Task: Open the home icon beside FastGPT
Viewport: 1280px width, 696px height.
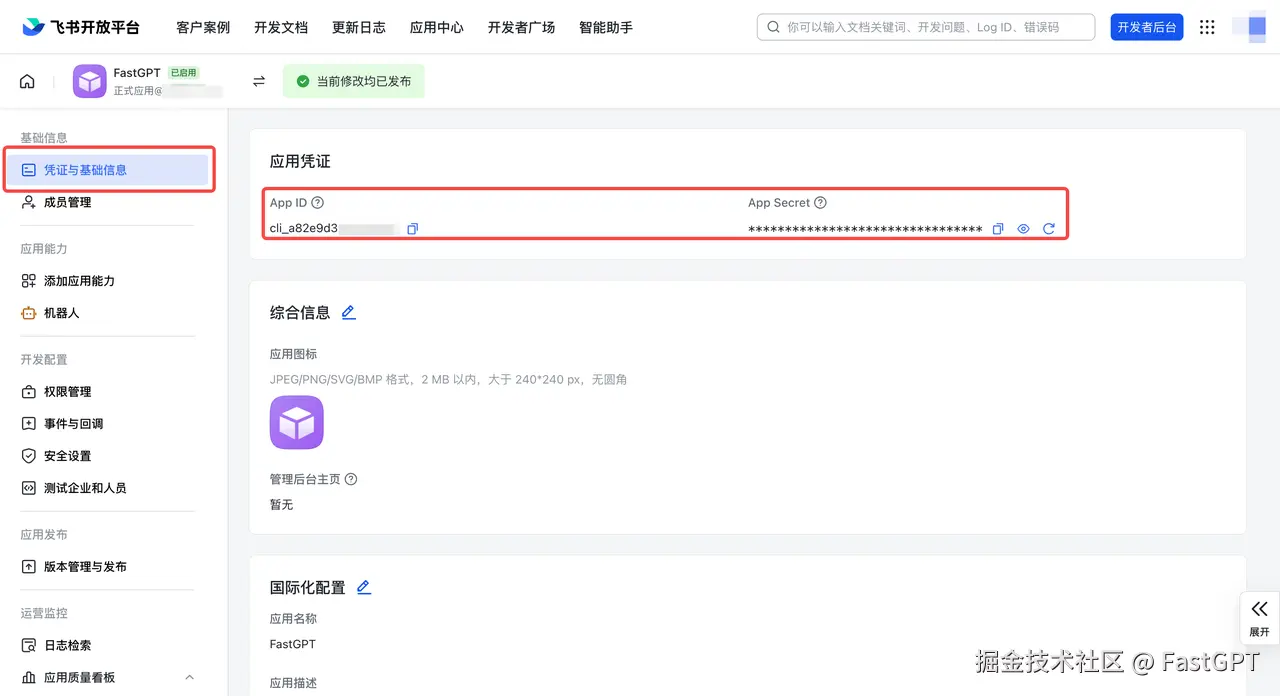Action: [x=27, y=81]
